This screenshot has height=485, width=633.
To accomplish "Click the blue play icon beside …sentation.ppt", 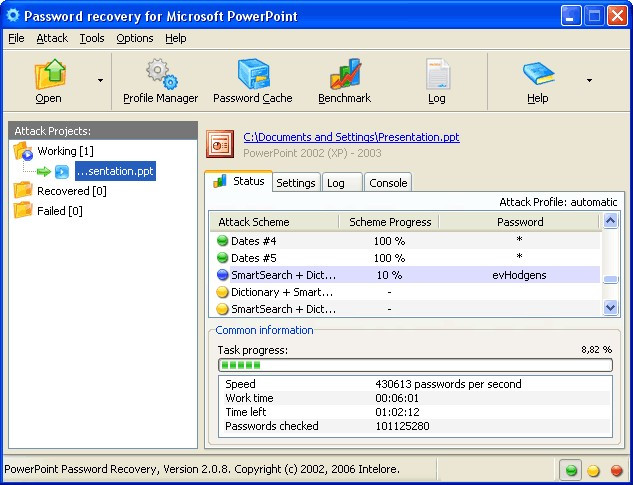I will click(62, 172).
